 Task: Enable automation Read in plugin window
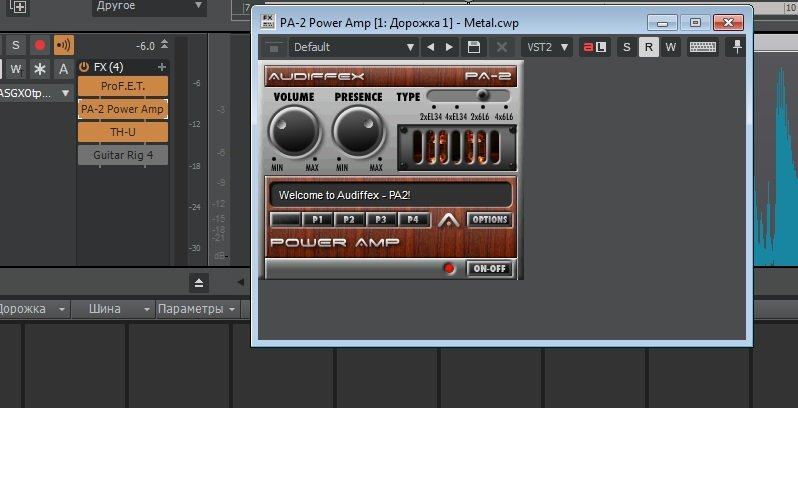pyautogui.click(x=648, y=47)
